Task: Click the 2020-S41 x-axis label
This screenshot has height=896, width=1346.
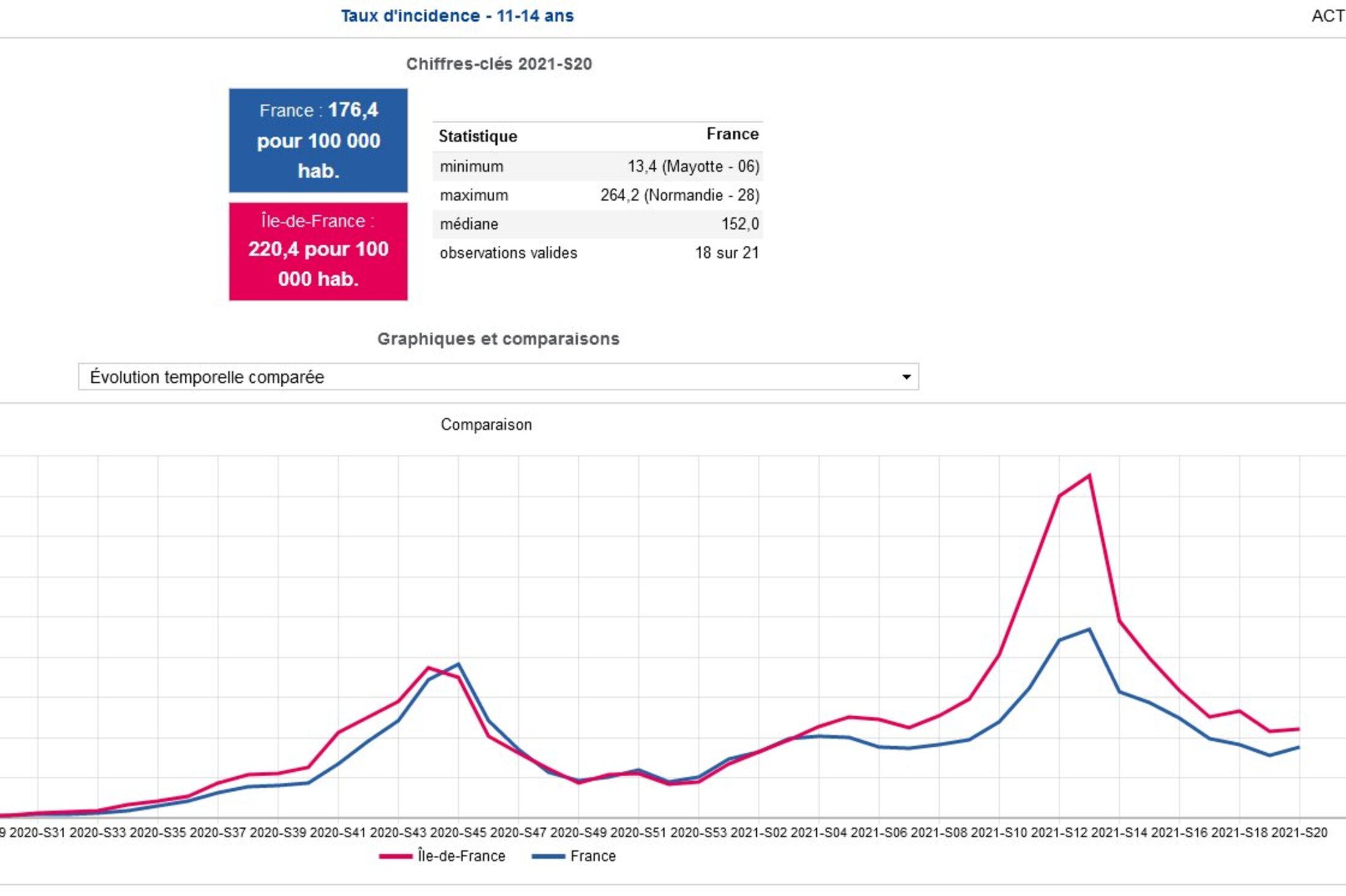Action: tap(338, 832)
